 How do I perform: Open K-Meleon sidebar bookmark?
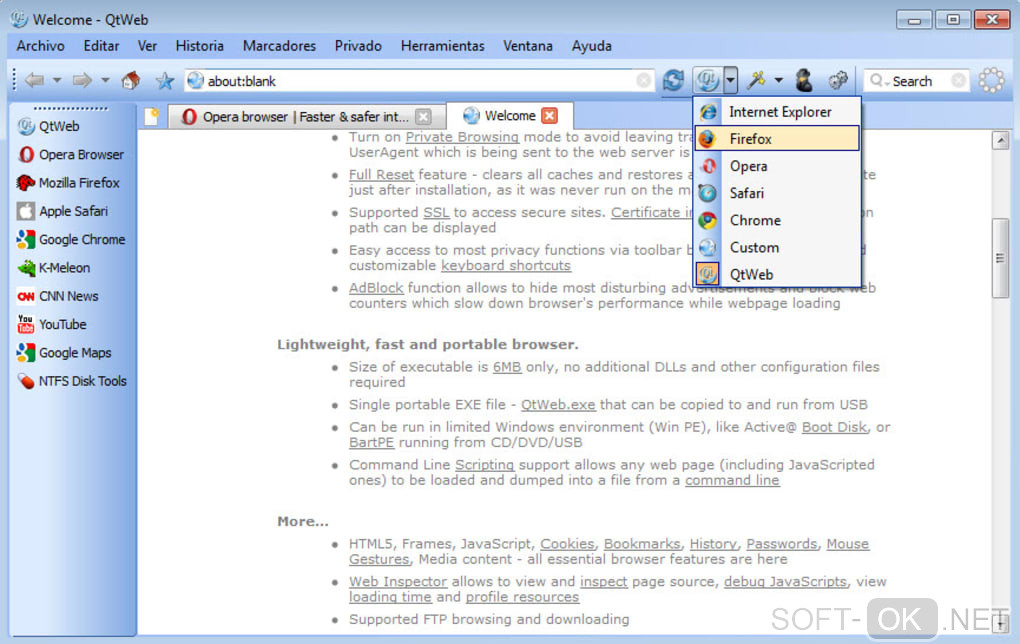pyautogui.click(x=54, y=268)
